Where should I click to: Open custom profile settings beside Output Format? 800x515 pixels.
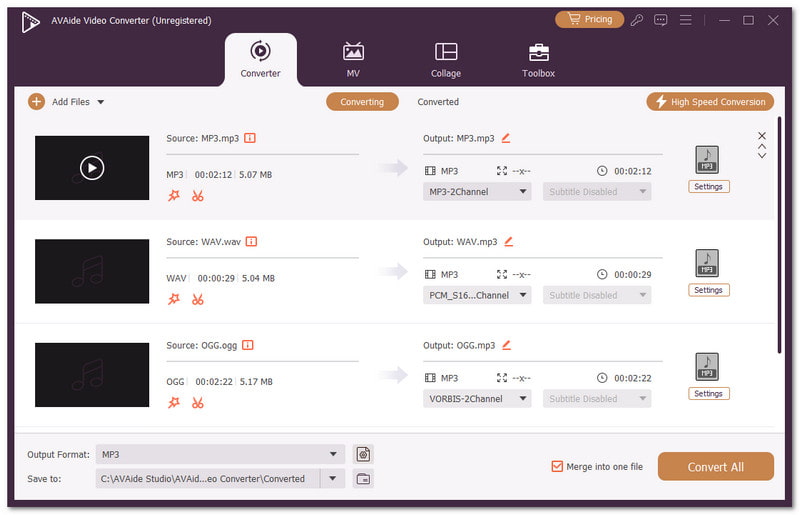click(363, 454)
